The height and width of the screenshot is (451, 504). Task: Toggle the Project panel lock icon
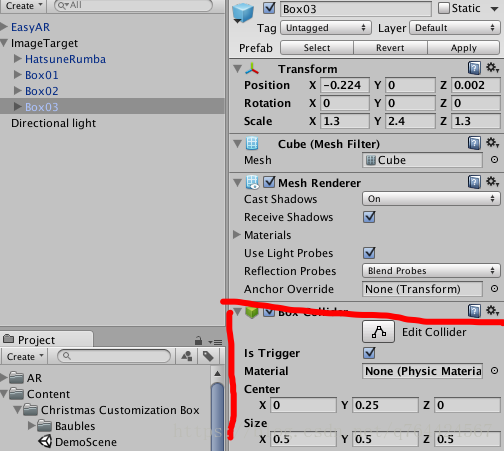coord(198,340)
